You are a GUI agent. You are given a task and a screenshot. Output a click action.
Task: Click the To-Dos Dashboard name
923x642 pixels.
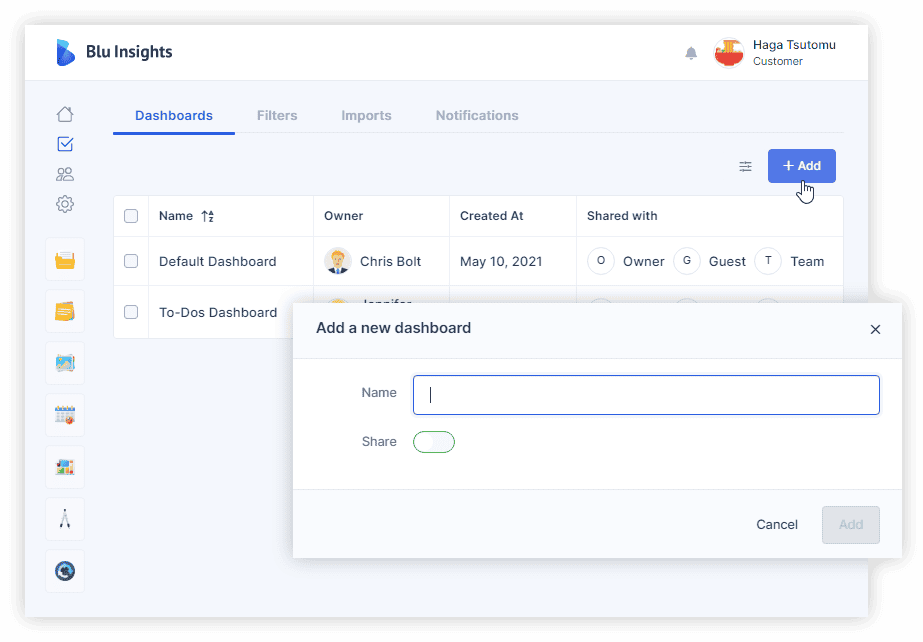[x=218, y=312]
